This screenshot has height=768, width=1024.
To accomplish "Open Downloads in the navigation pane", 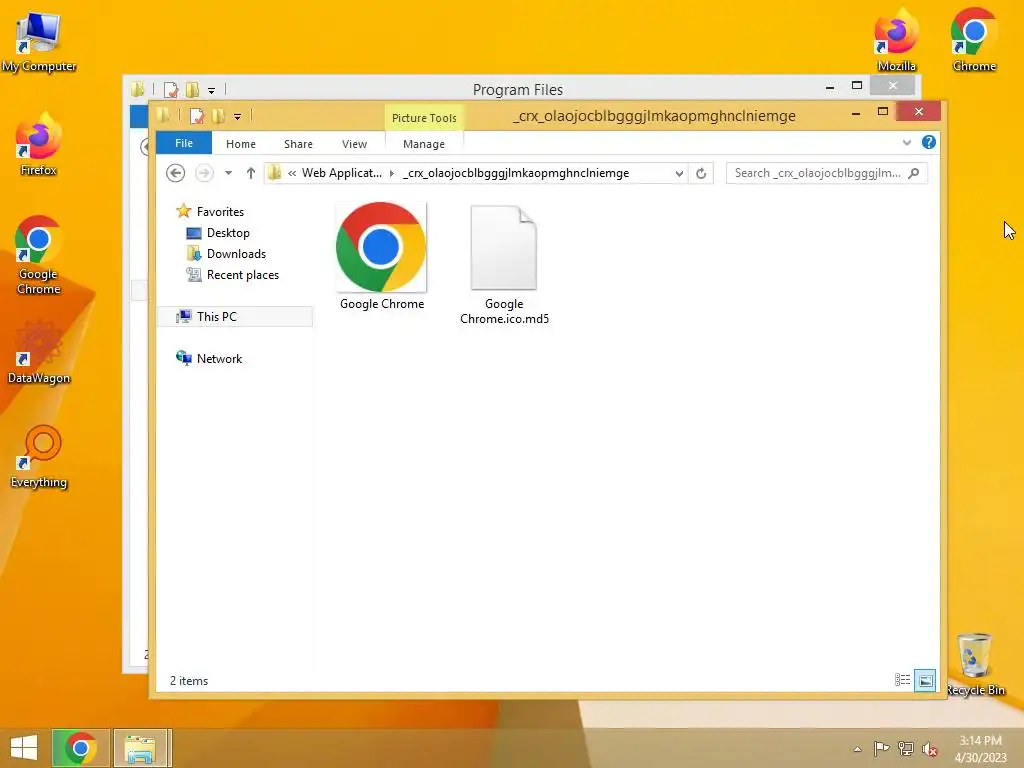I will pos(236,253).
